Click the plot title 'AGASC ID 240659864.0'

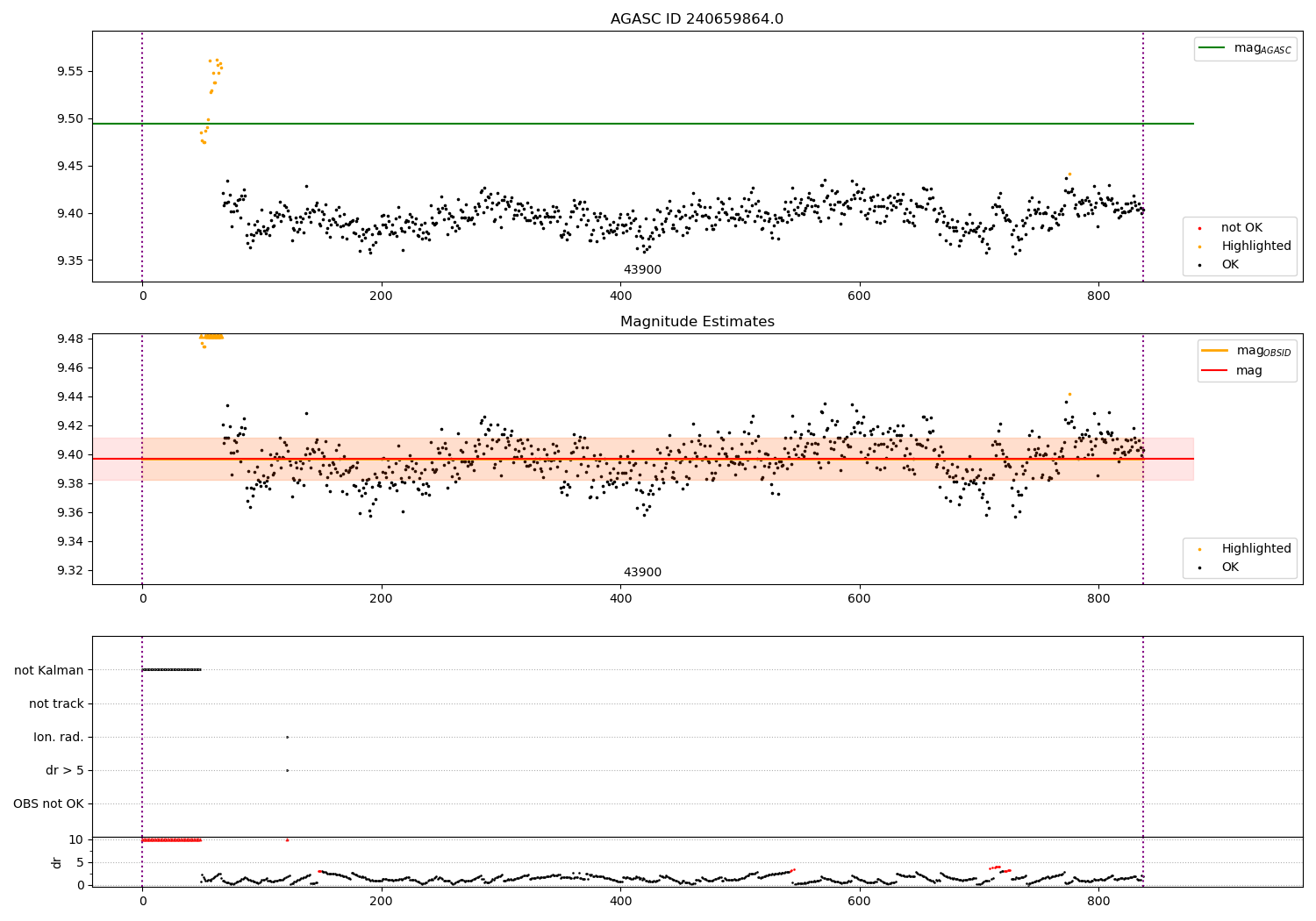click(697, 19)
